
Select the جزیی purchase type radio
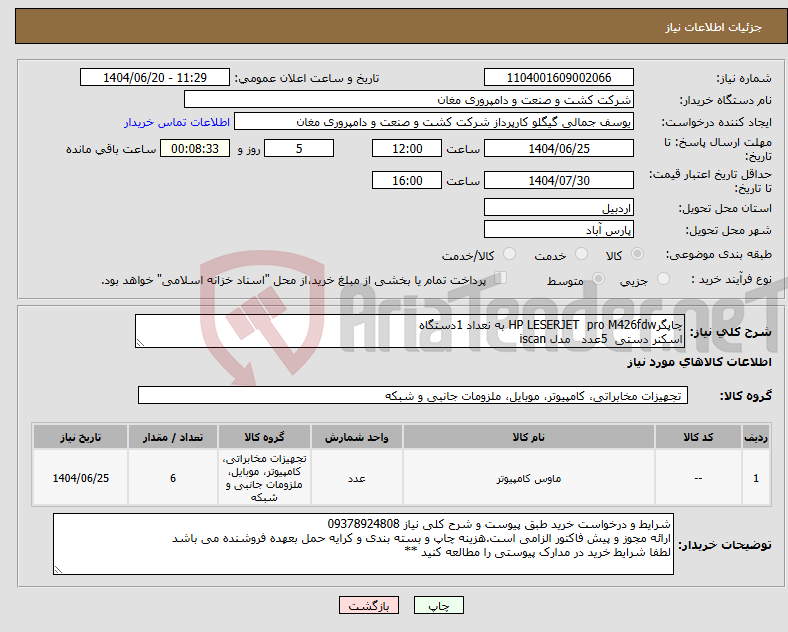tap(663, 278)
